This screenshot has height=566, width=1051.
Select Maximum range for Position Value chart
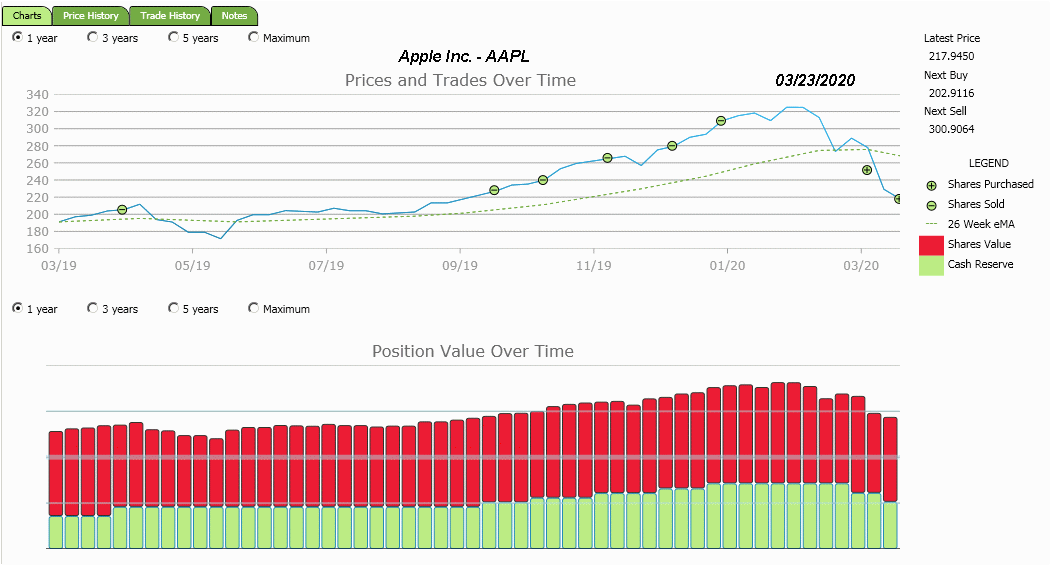click(254, 309)
